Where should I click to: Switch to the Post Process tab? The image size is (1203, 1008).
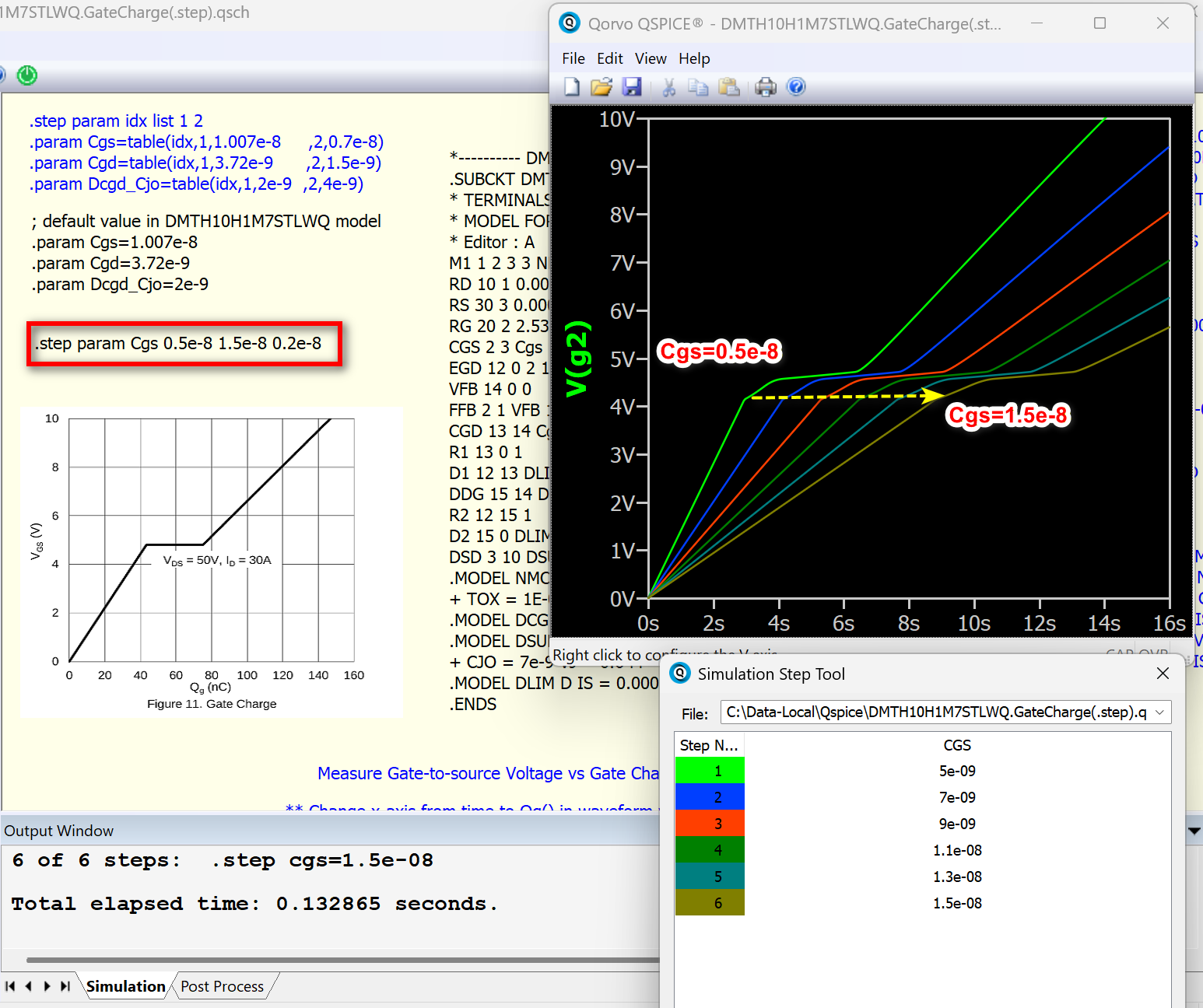pyautogui.click(x=222, y=986)
